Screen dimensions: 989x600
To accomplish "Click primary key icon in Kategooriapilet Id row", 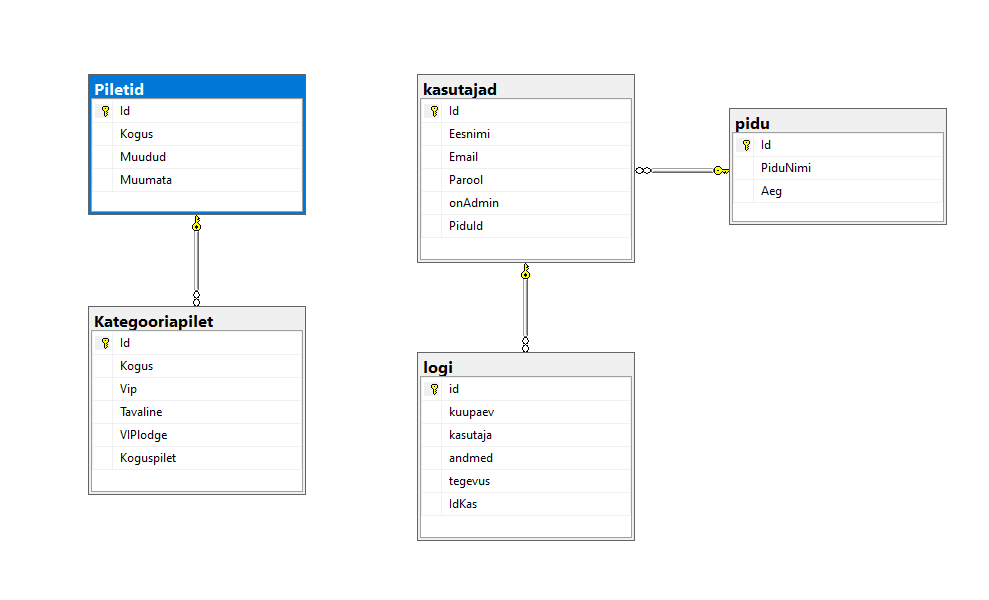I will point(105,343).
